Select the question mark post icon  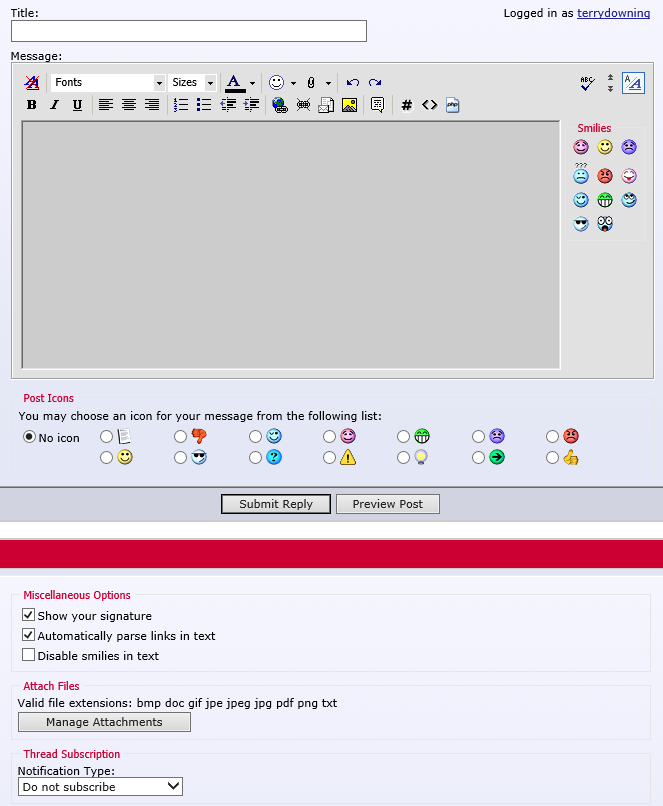coord(255,457)
